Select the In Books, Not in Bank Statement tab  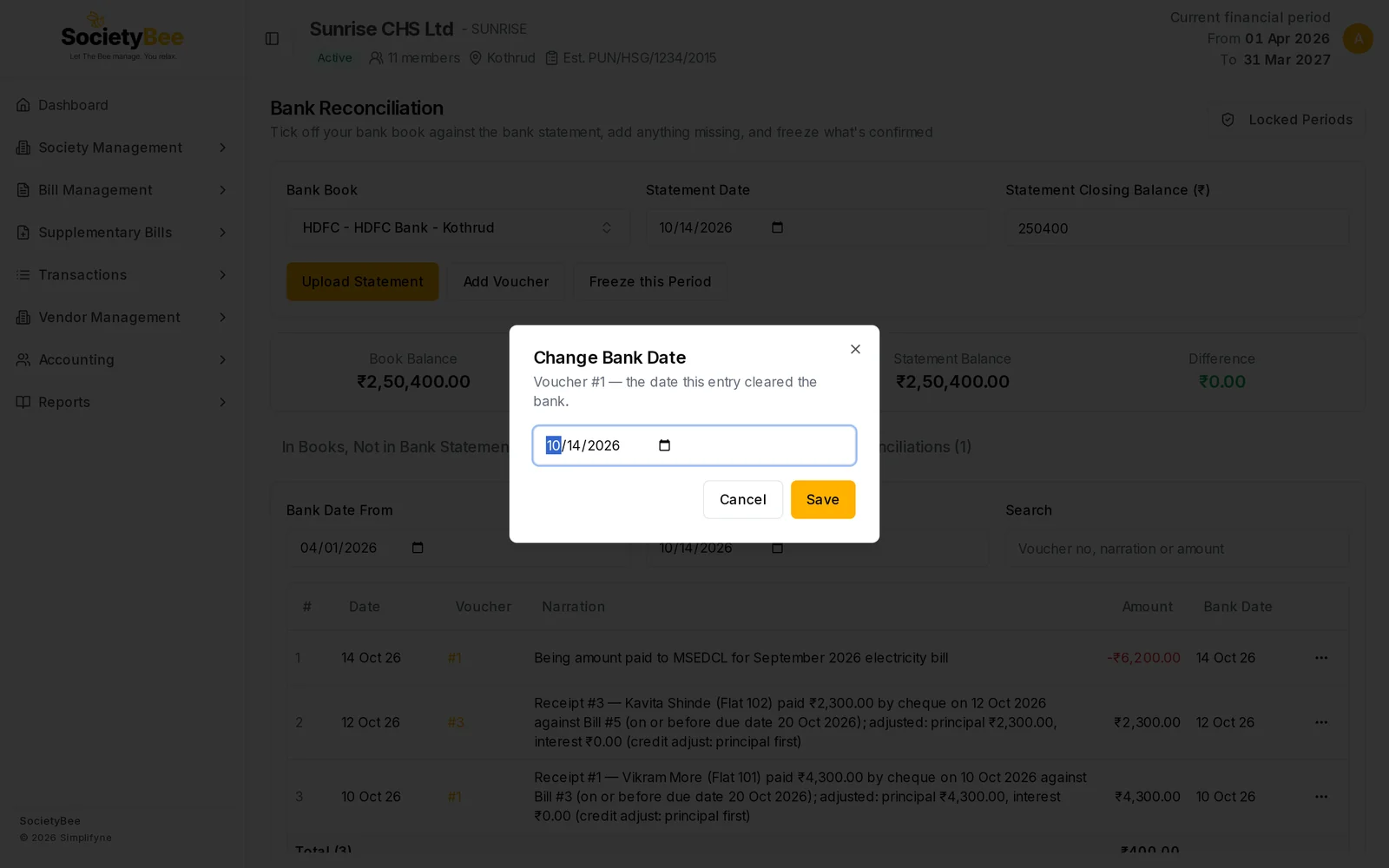(396, 447)
